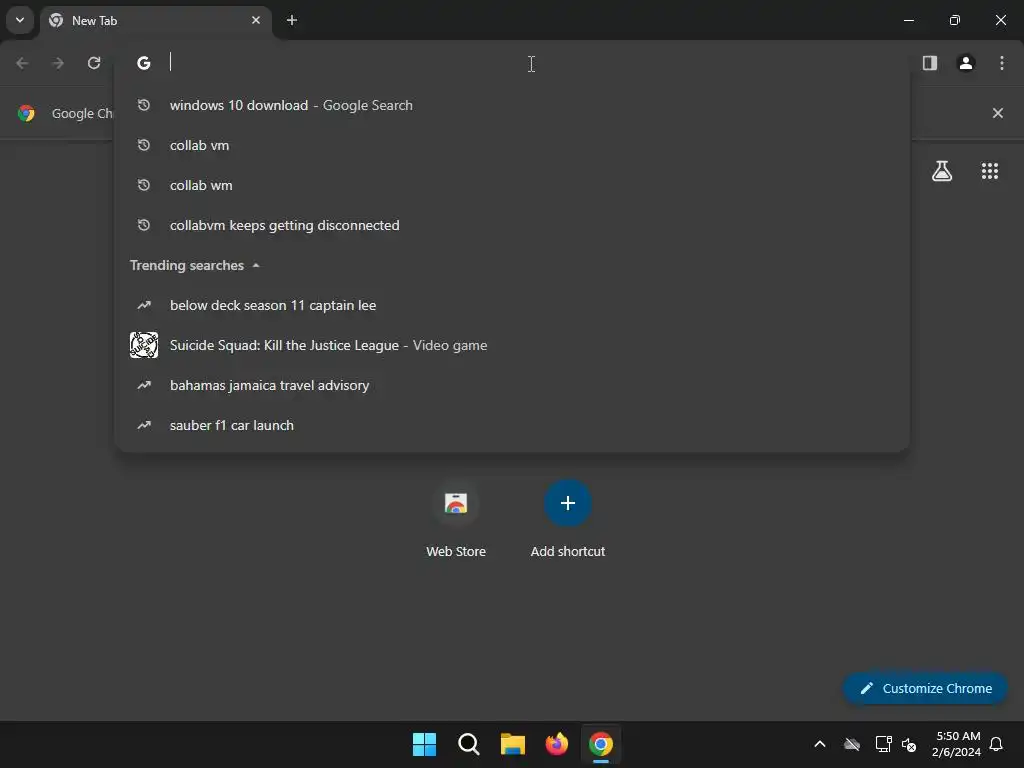Dismiss the Google Chrome info bar
Screen dimensions: 1024x768
[x=998, y=113]
